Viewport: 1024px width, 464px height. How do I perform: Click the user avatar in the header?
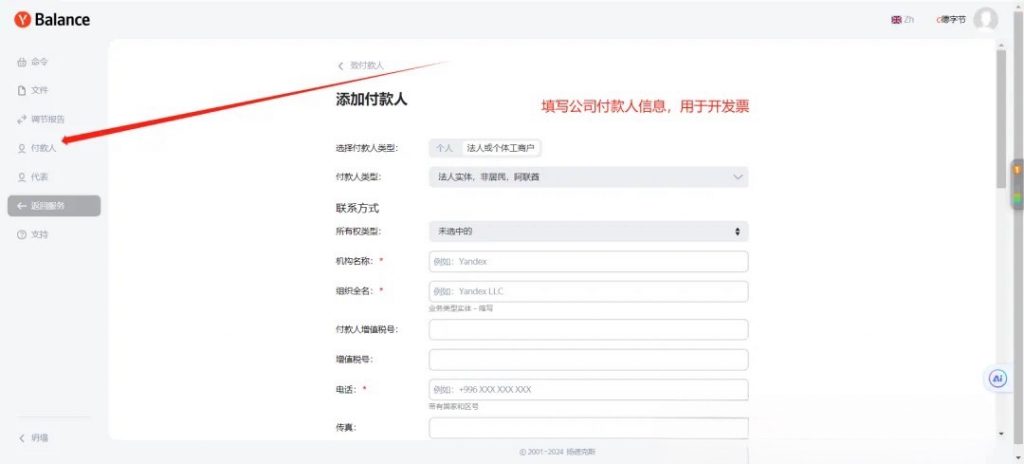(985, 20)
